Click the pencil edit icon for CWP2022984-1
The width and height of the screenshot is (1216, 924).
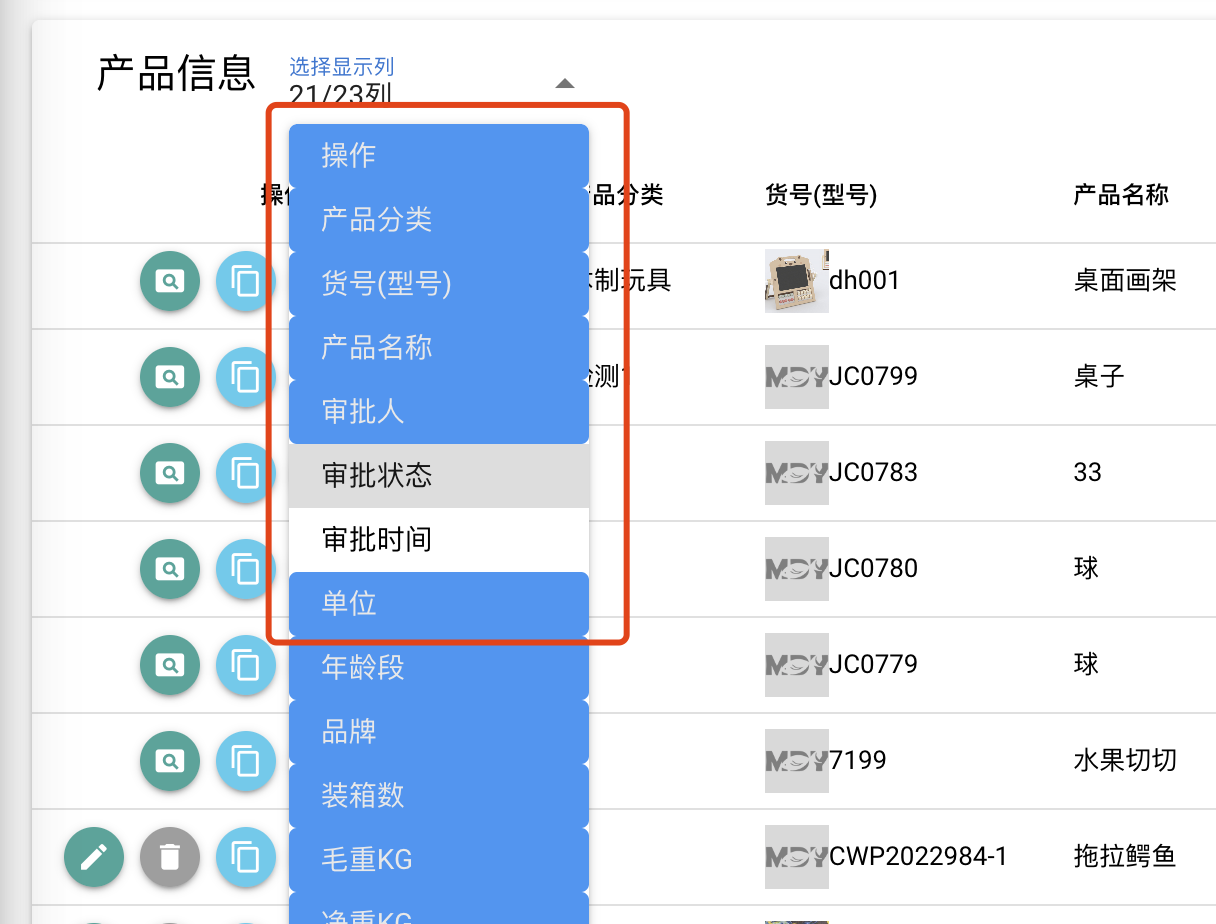(x=94, y=857)
